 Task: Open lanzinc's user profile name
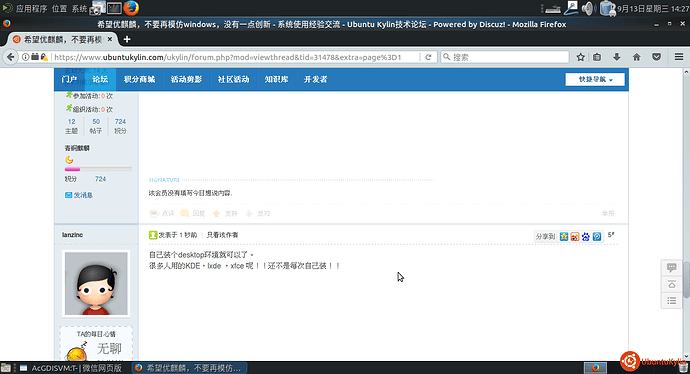[72, 235]
